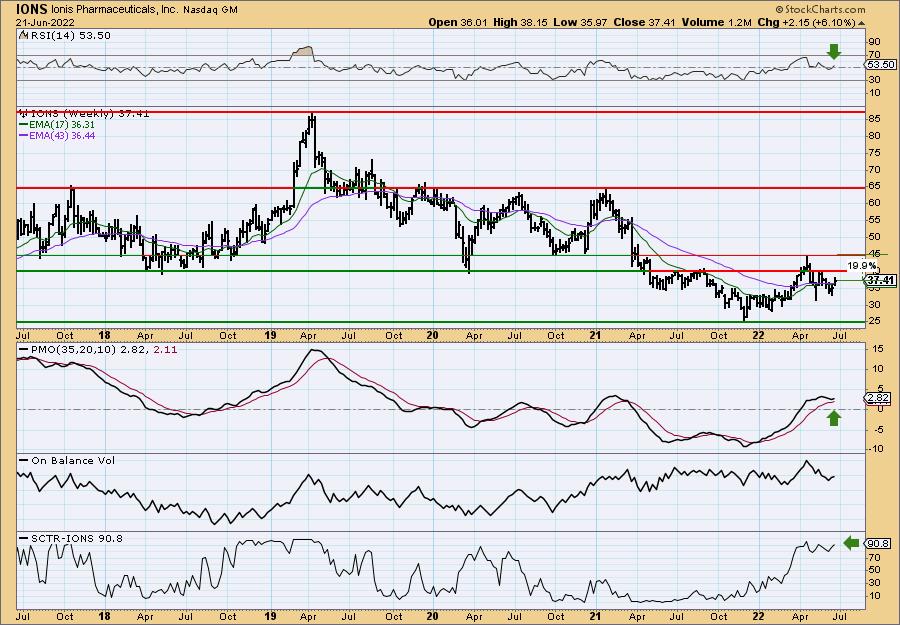Click the 25 level on the price axis

[x=874, y=321]
